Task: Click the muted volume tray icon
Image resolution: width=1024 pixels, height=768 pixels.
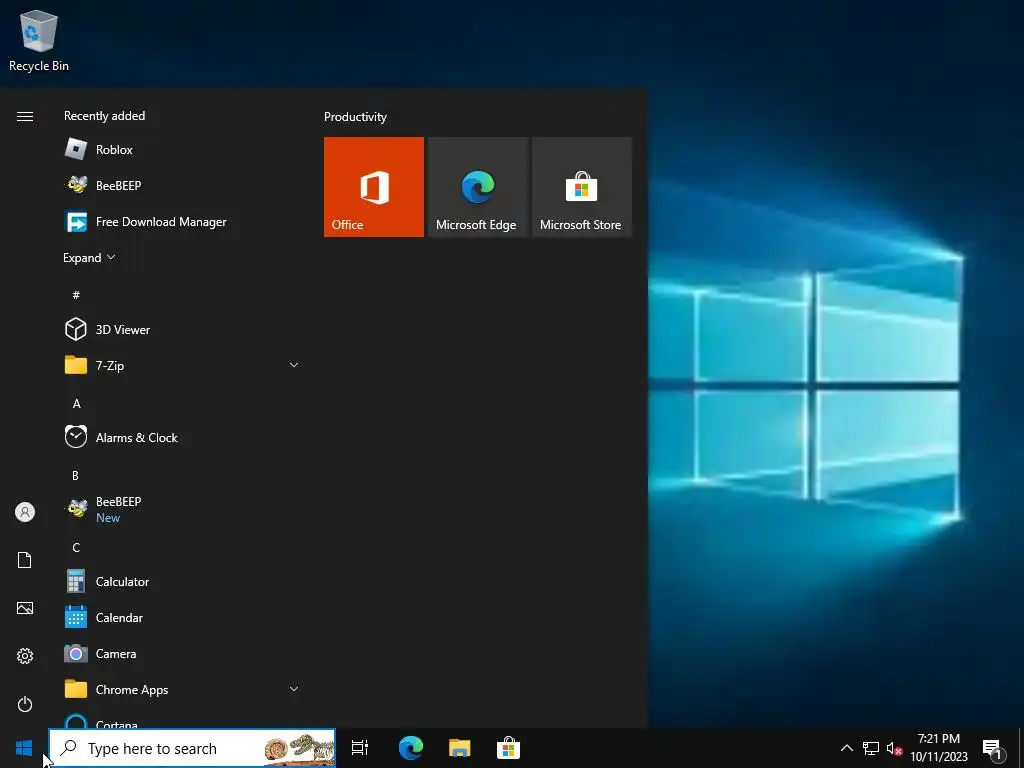Action: 895,748
